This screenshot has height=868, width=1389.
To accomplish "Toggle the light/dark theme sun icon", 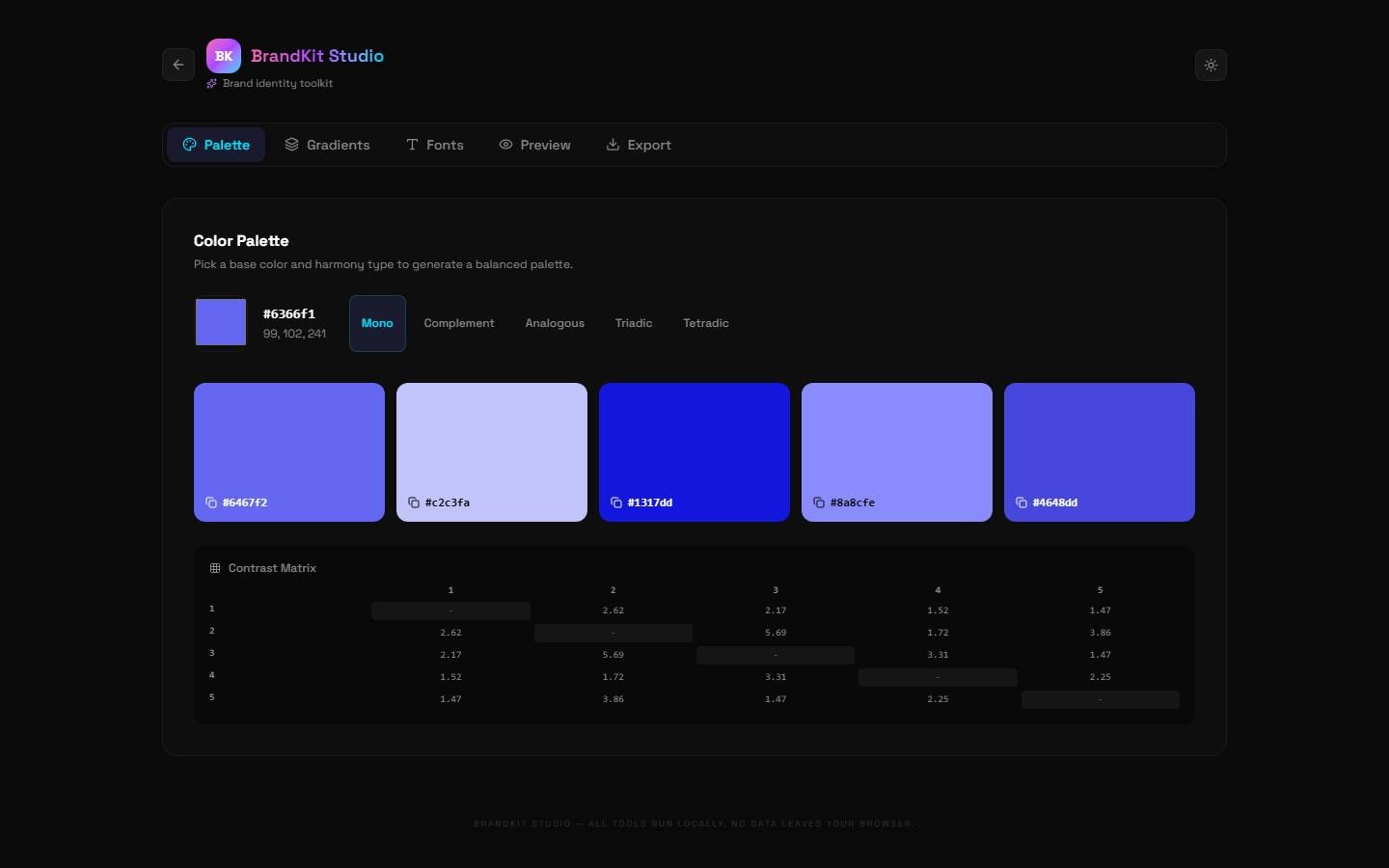I will coord(1211,66).
